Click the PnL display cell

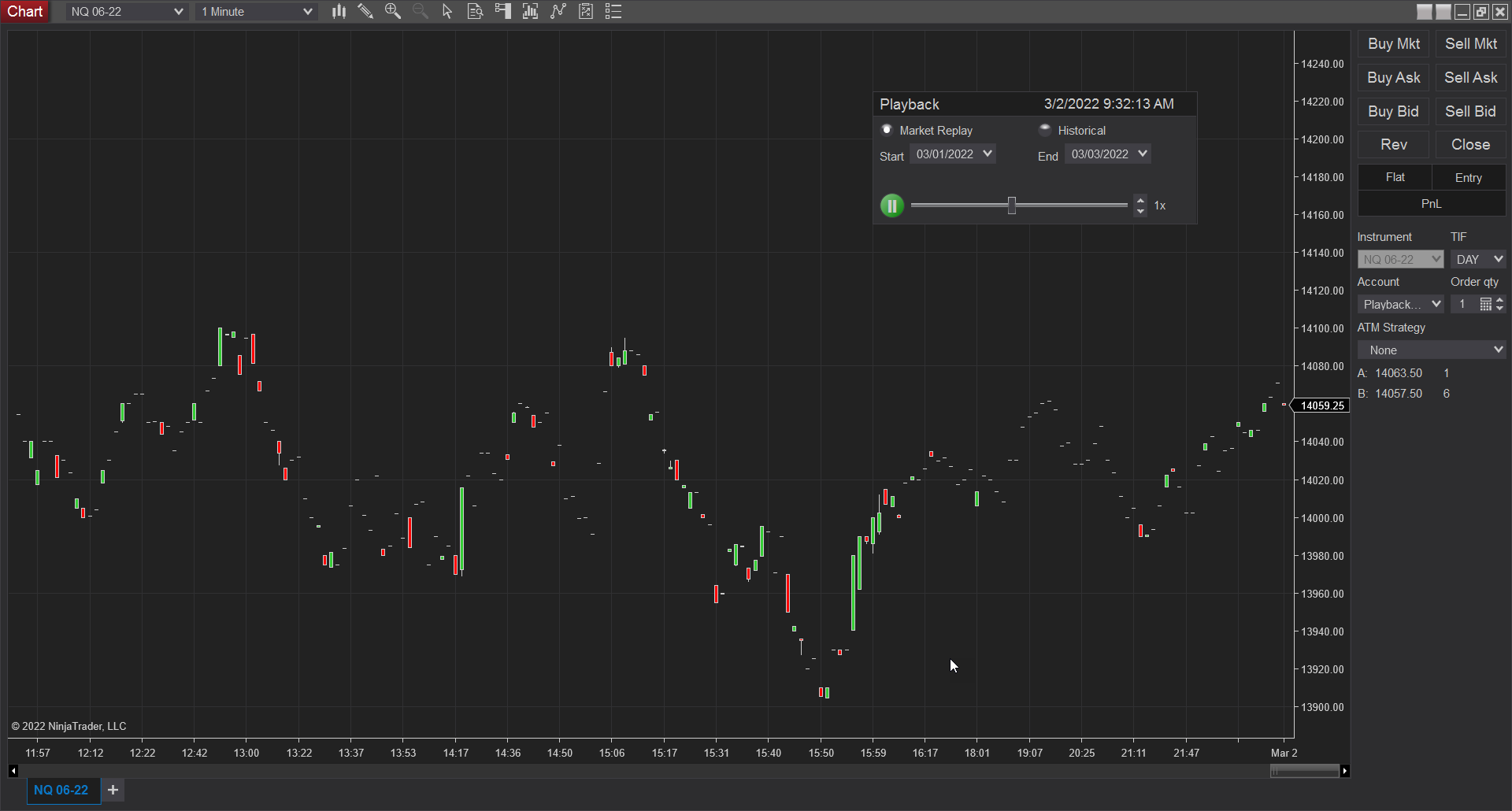click(x=1432, y=204)
